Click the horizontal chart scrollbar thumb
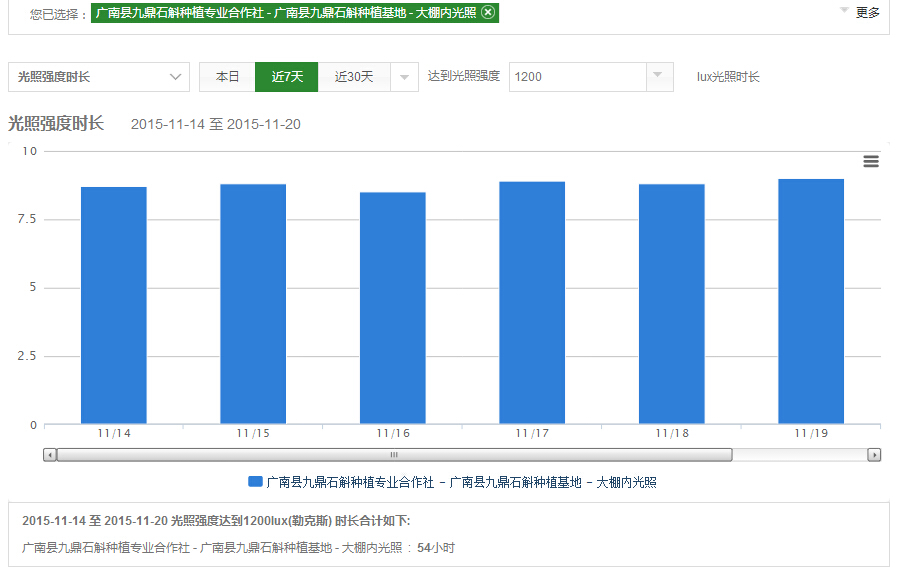 [393, 455]
